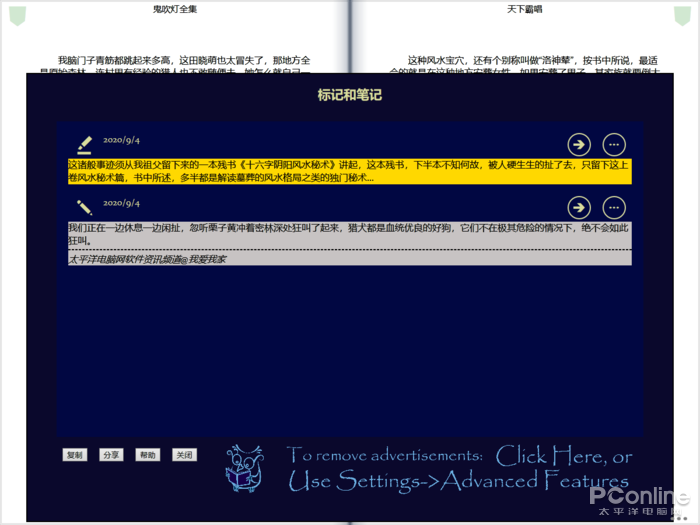Click the owl reading mascot icon
700x525 pixels.
coord(245,468)
